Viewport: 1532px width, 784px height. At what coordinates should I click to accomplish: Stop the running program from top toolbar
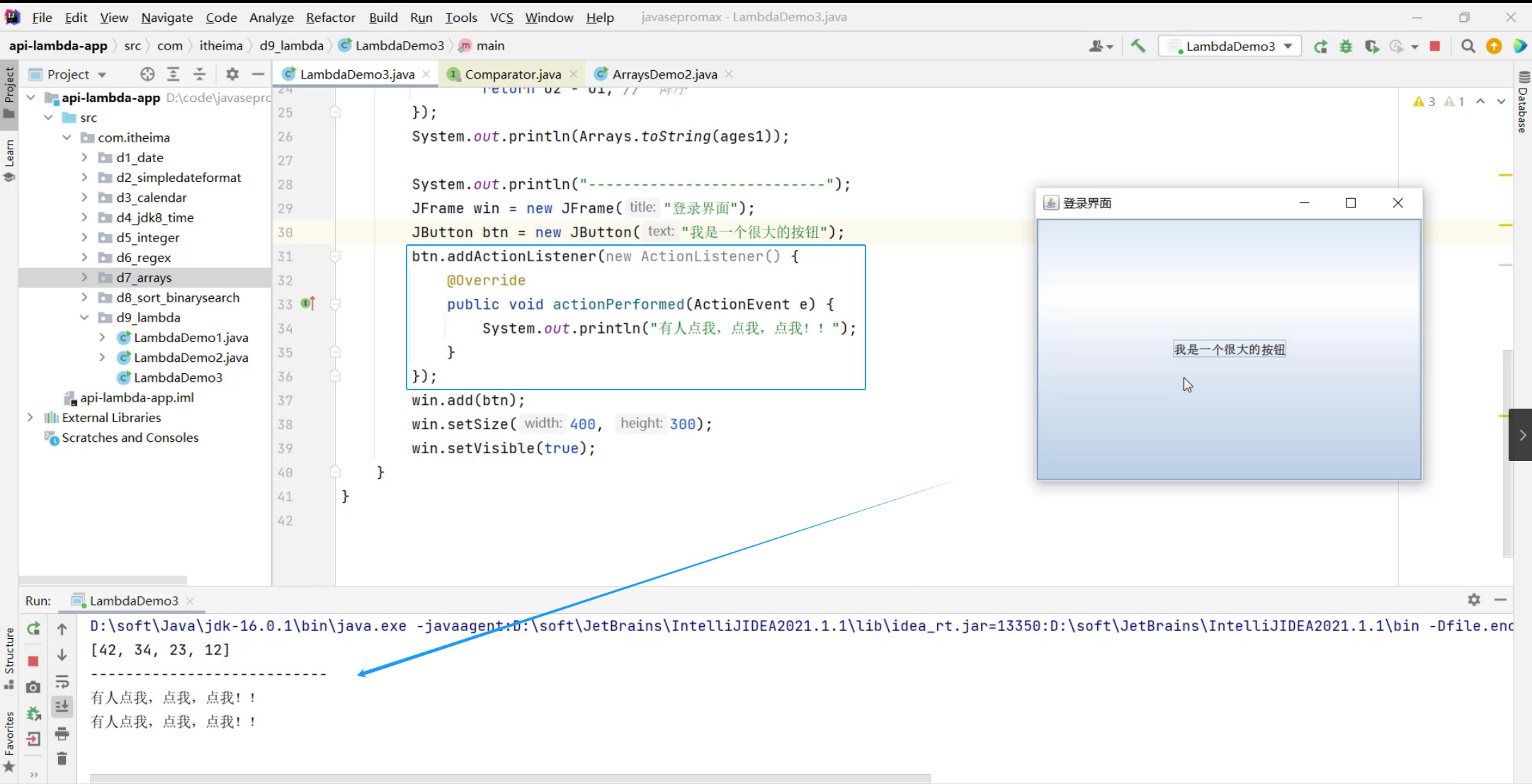click(x=1435, y=46)
